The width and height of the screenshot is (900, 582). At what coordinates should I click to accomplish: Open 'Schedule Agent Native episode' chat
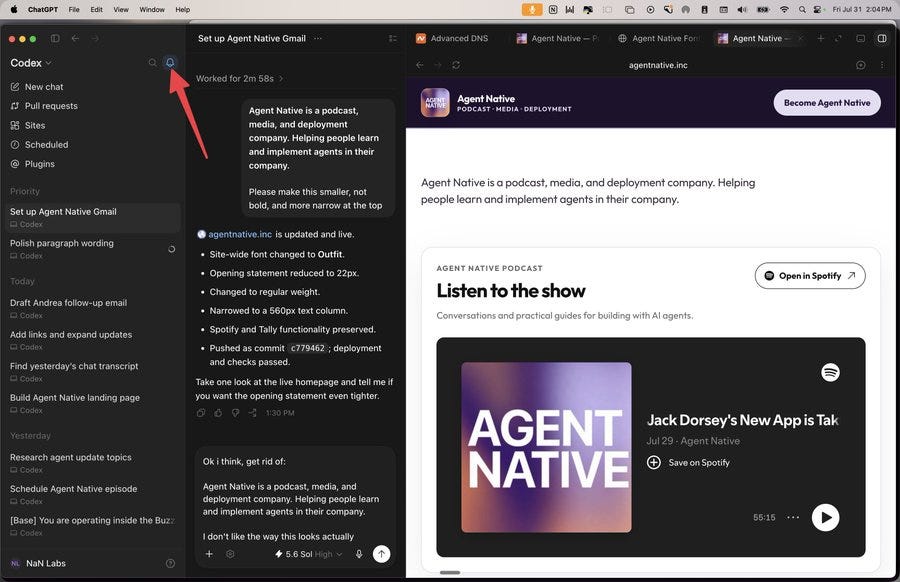click(x=92, y=494)
